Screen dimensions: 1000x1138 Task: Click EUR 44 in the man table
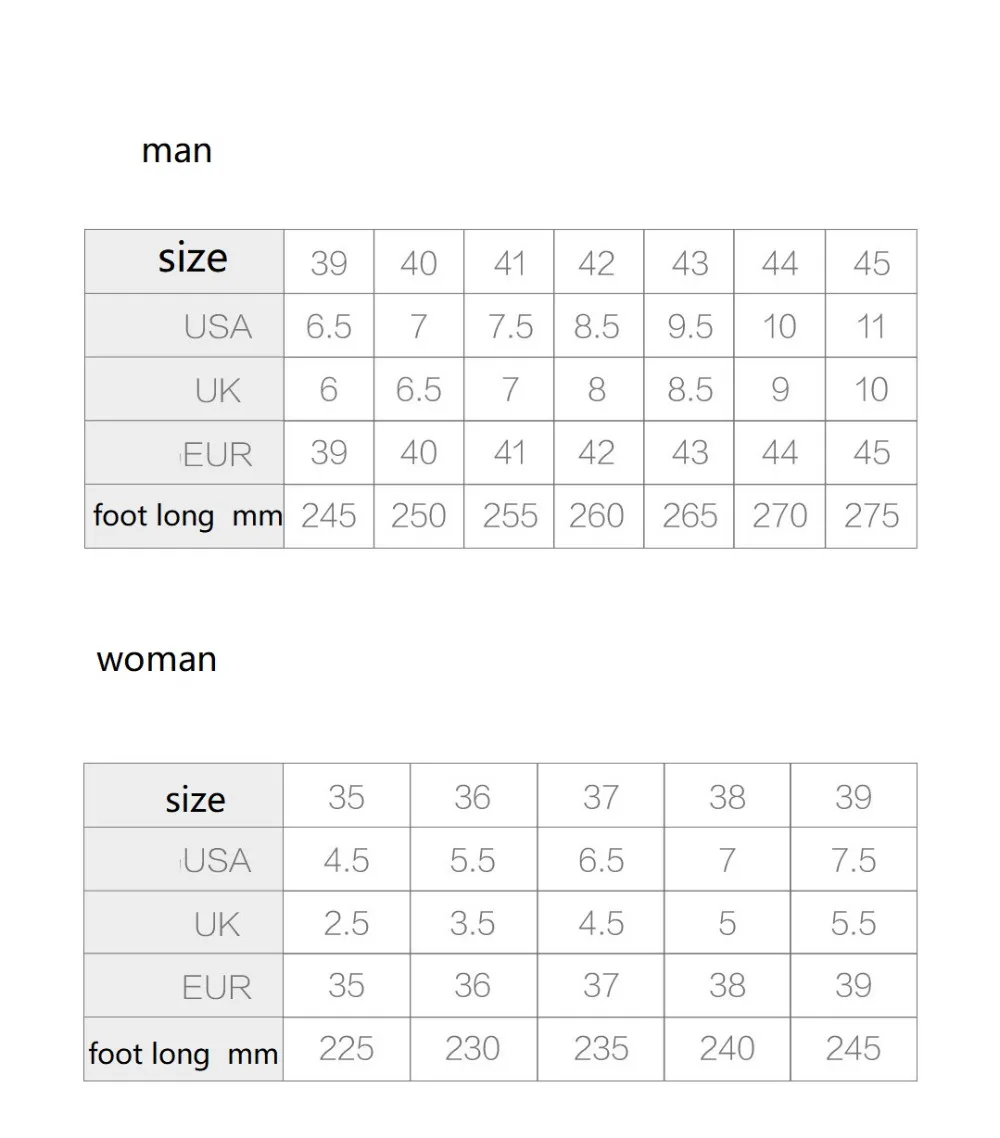coord(779,452)
